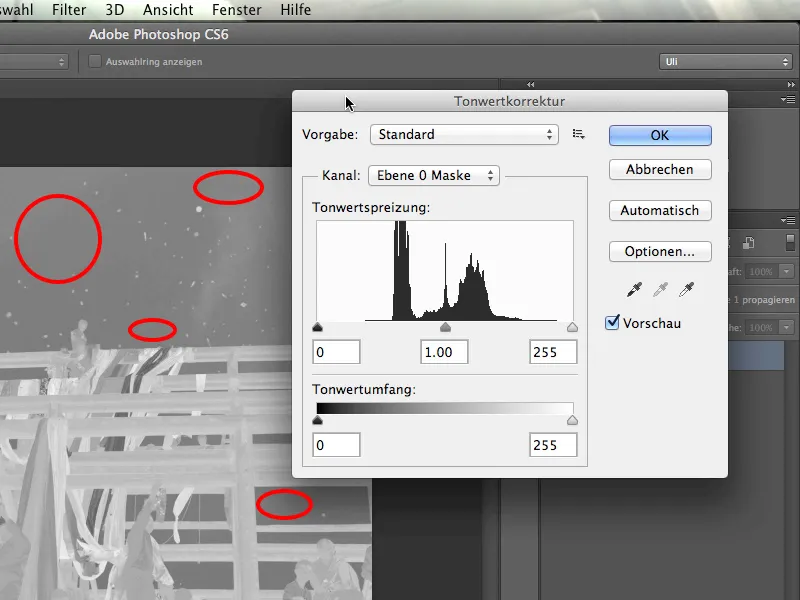Click the Tonwertumfang white output slider
The width and height of the screenshot is (800, 600).
point(572,420)
